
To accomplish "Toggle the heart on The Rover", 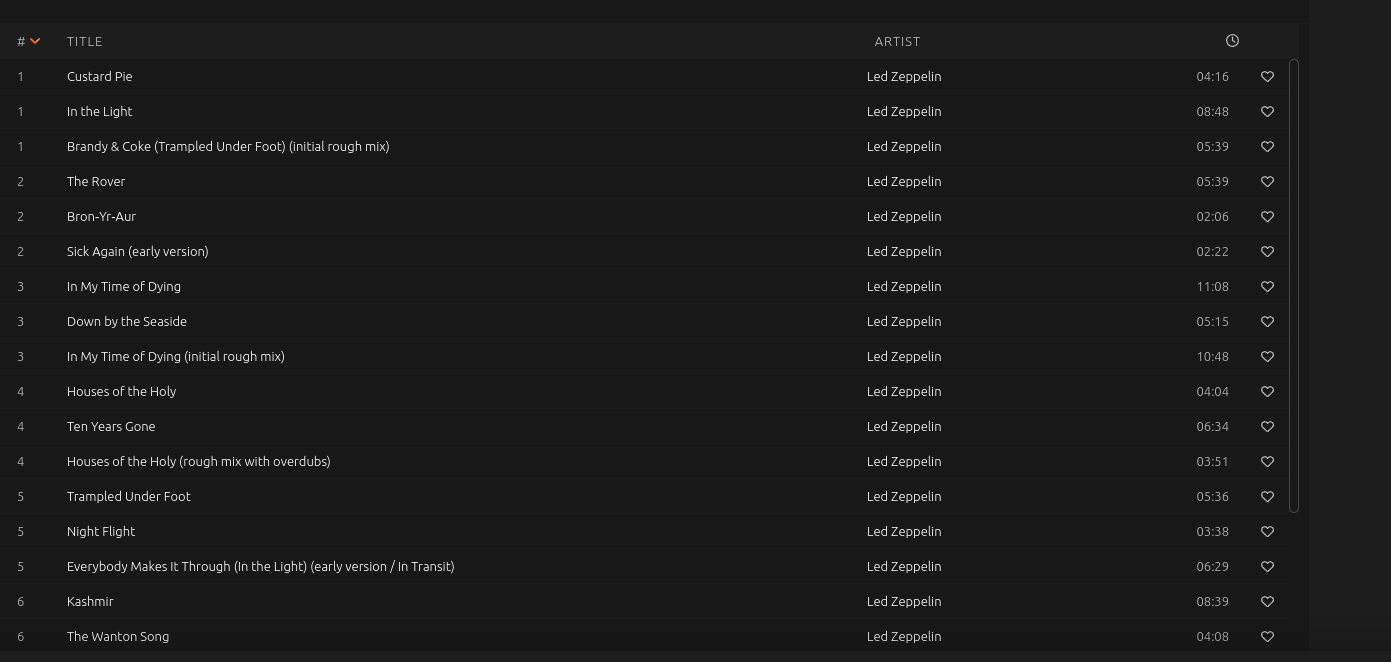I will (1267, 181).
